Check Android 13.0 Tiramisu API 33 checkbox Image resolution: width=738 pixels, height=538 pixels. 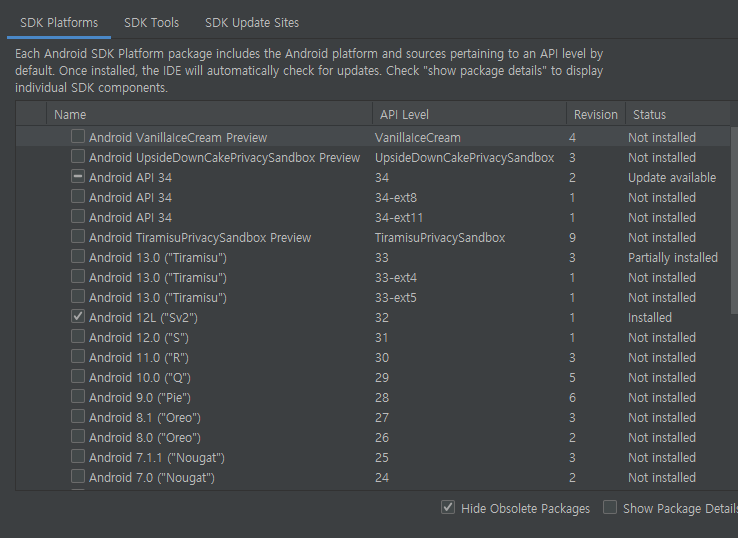point(78,257)
